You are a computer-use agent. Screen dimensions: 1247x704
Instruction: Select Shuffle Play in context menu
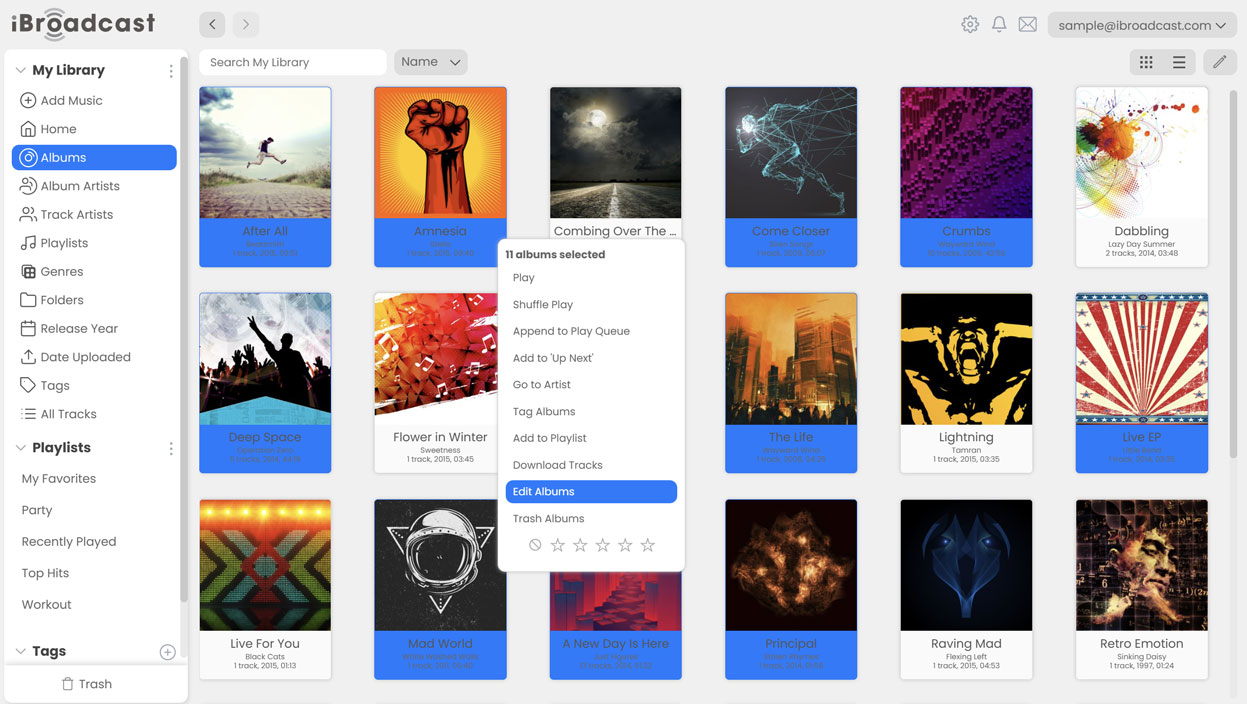click(543, 305)
